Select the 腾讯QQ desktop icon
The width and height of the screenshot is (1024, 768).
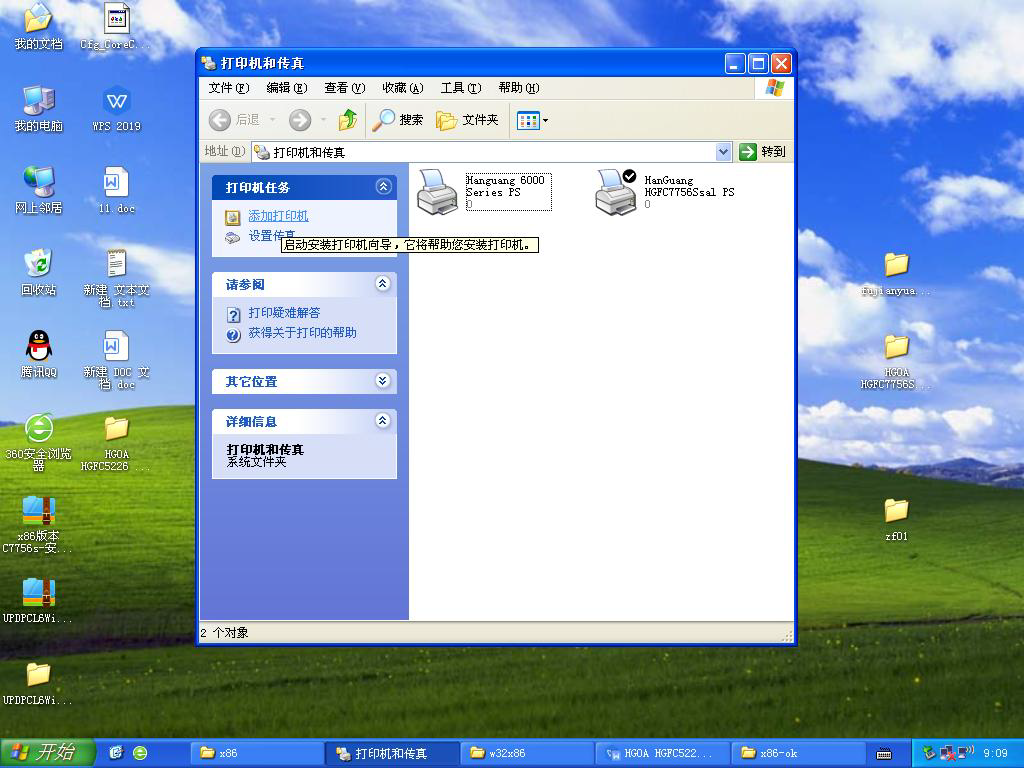38,355
